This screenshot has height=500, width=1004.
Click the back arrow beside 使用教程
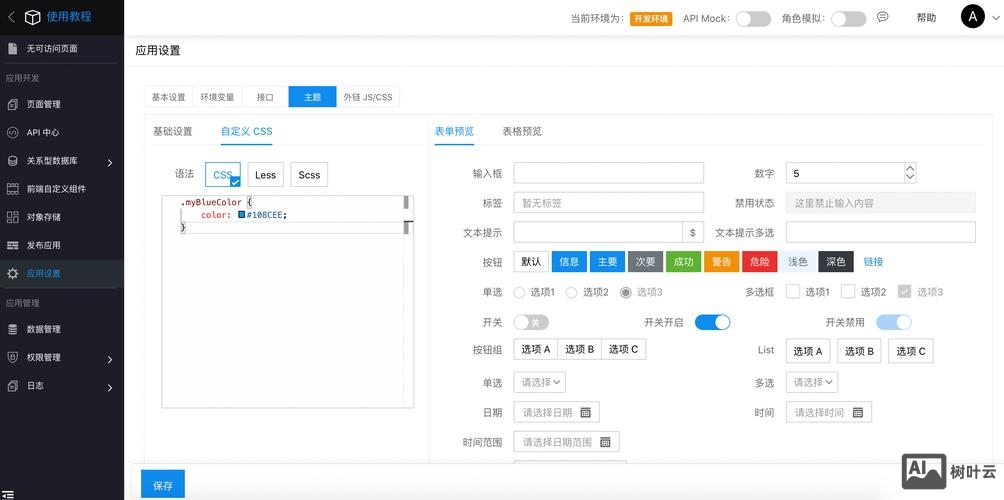(x=11, y=17)
